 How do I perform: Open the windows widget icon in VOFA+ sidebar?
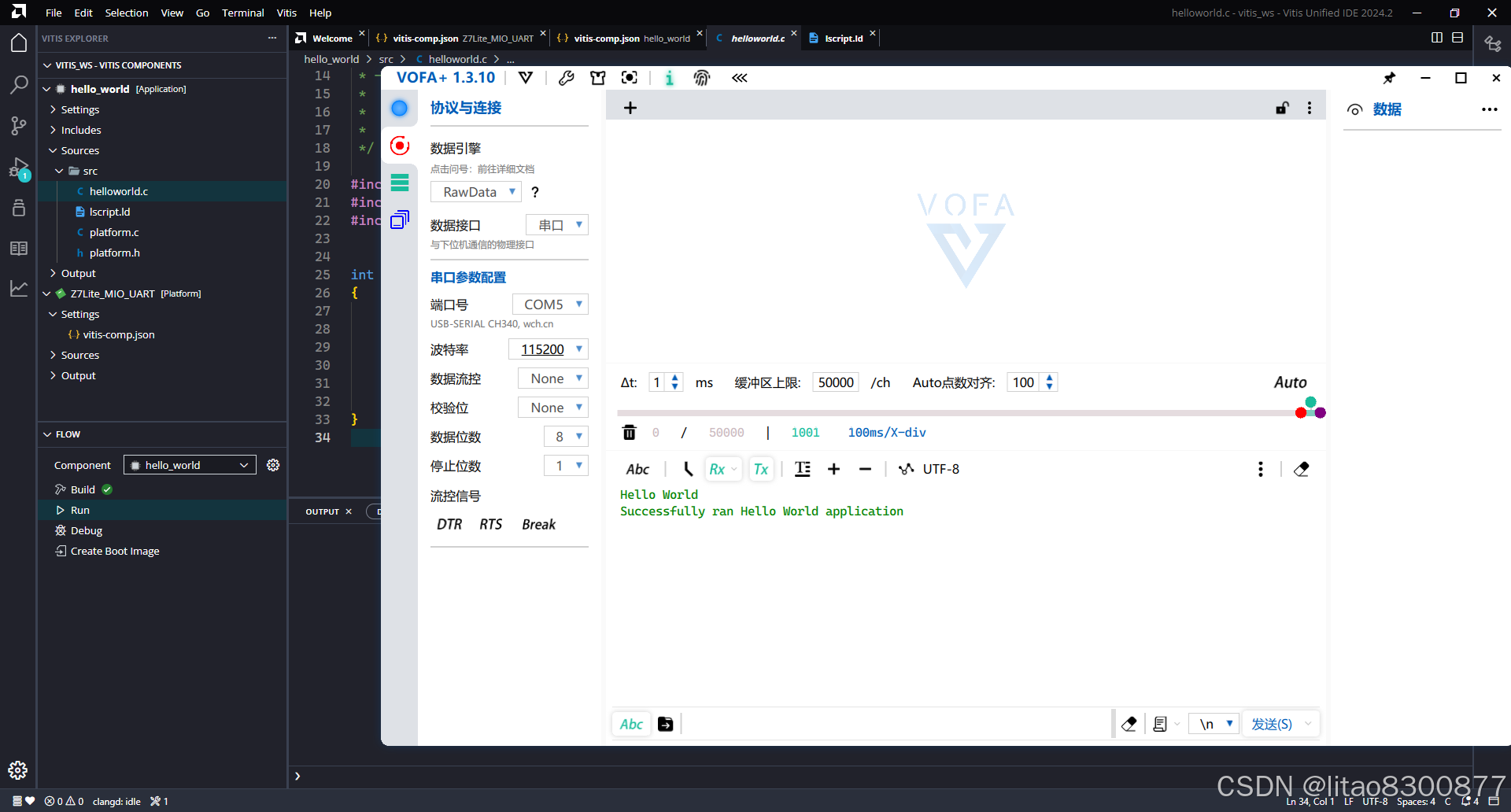click(400, 220)
